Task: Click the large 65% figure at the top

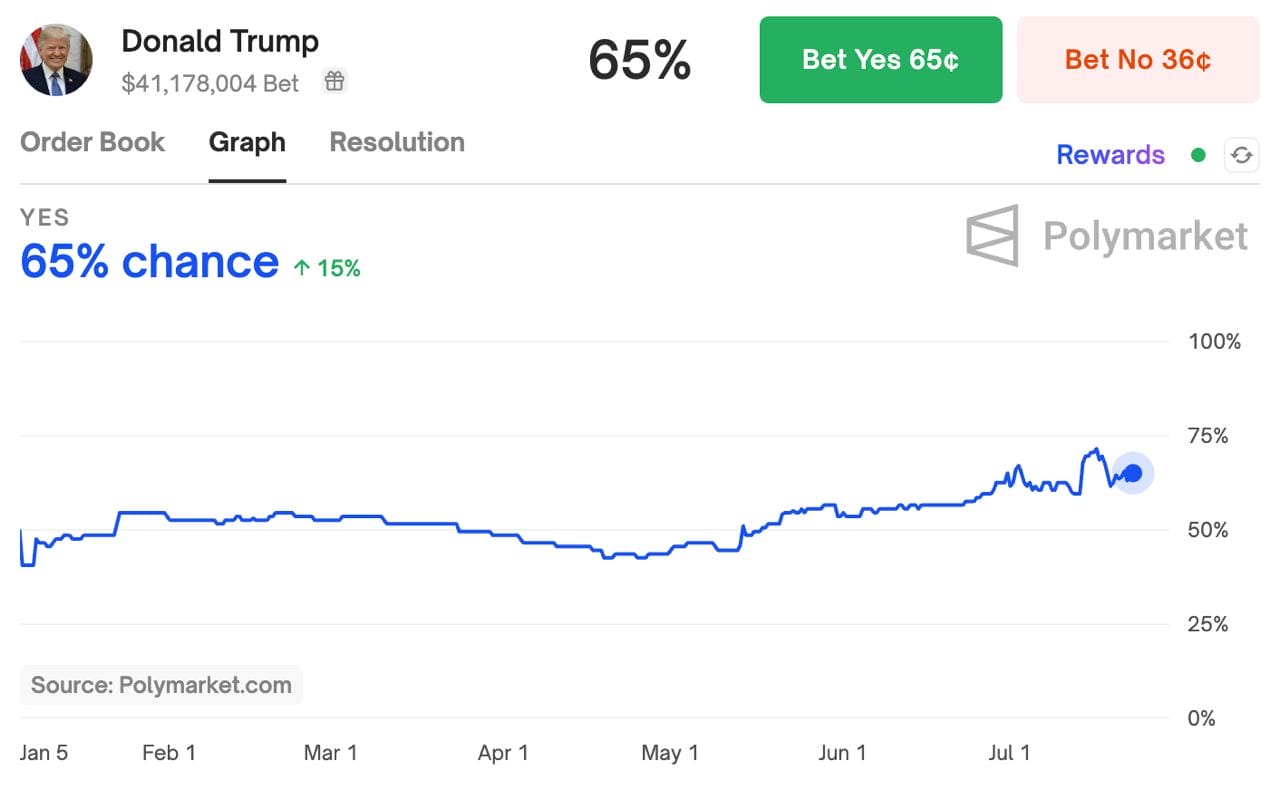Action: point(639,61)
